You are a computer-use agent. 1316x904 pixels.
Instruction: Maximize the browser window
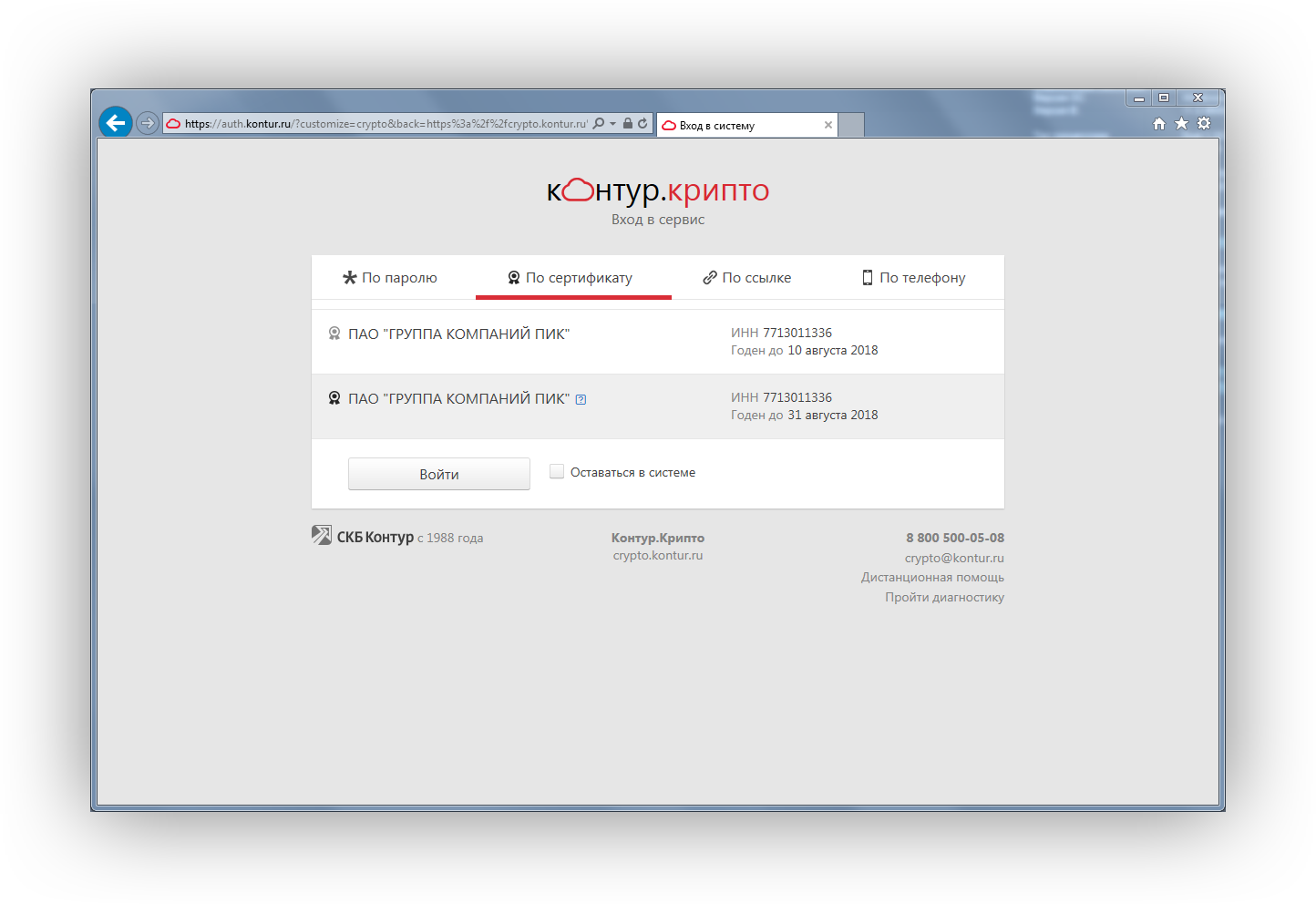[x=1164, y=98]
